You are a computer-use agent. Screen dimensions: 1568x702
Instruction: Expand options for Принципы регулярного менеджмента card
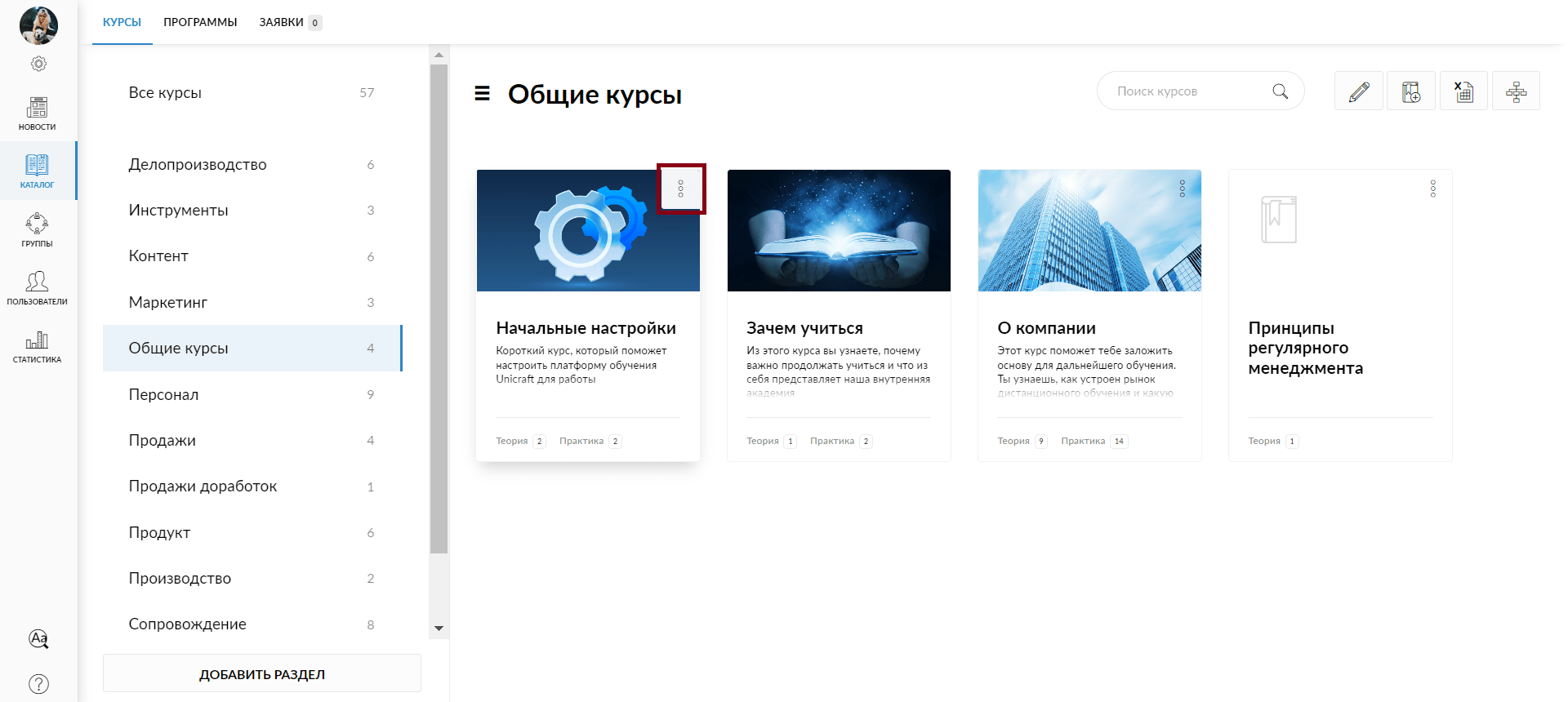[1432, 189]
